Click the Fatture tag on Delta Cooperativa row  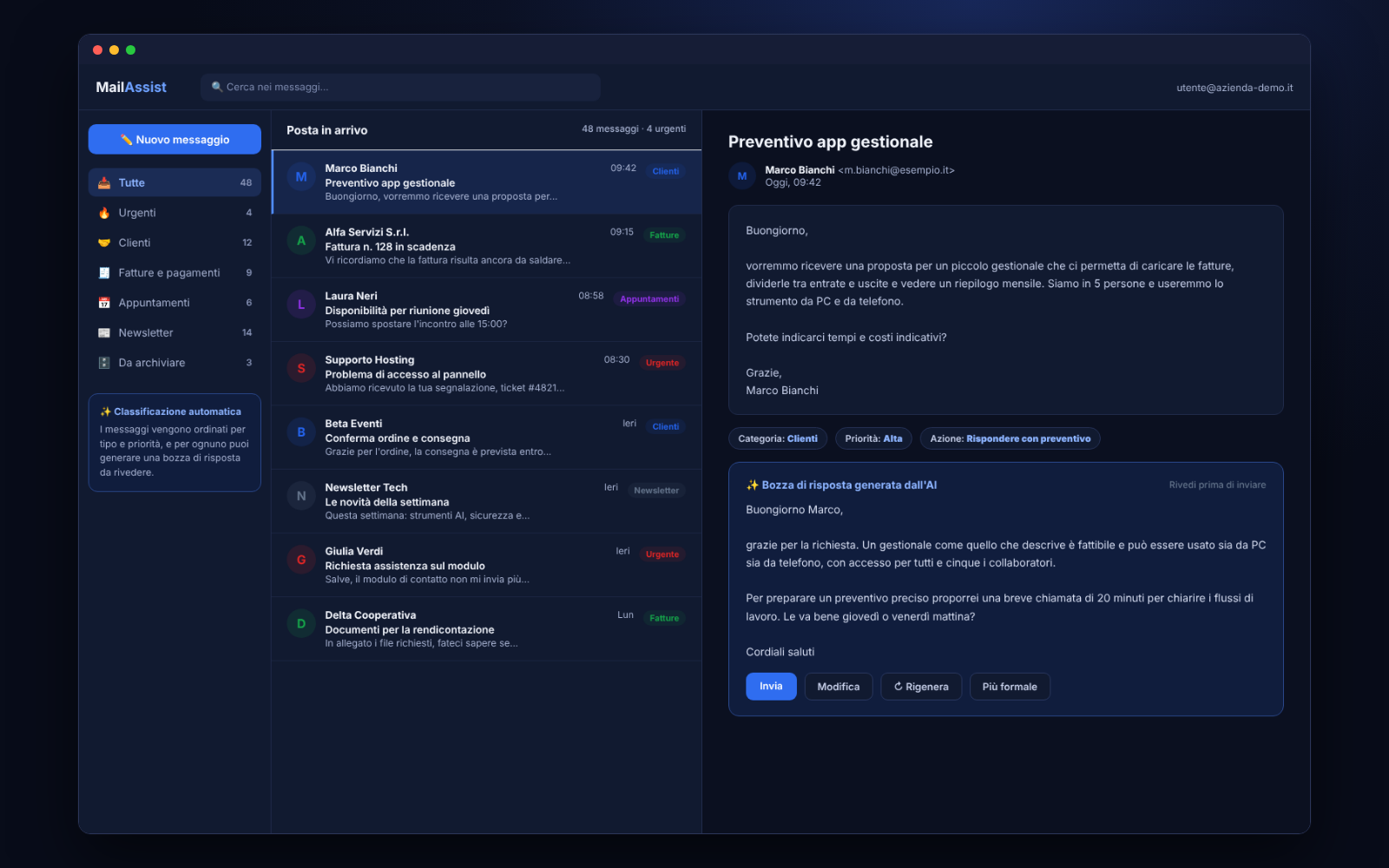[x=664, y=618]
